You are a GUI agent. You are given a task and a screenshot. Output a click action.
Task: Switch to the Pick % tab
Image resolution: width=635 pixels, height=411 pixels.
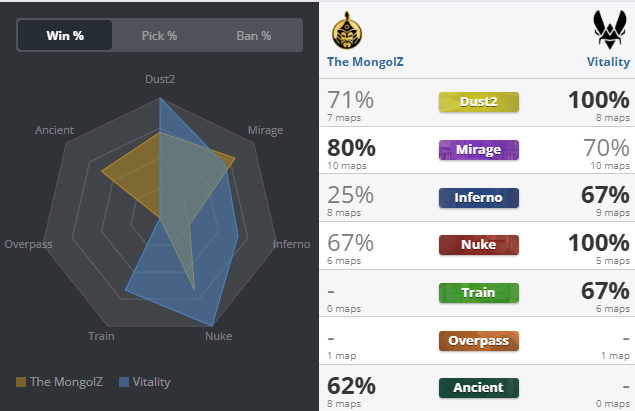click(x=159, y=36)
